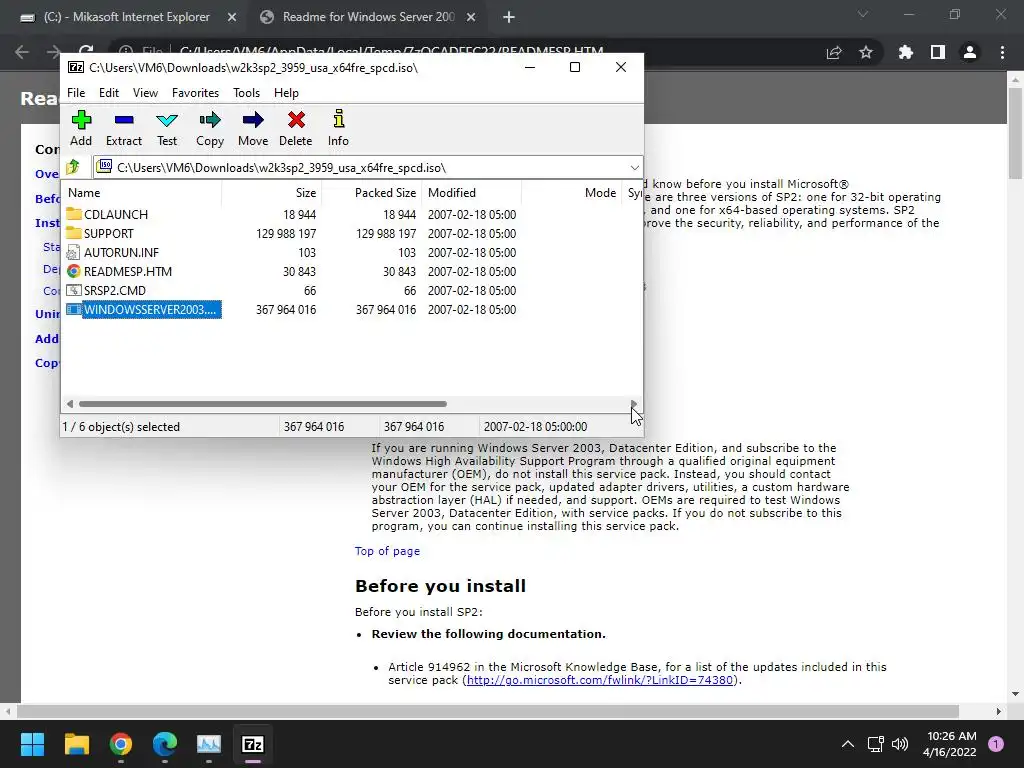Sort by the Modified column header
This screenshot has height=768, width=1024.
[x=472, y=193]
